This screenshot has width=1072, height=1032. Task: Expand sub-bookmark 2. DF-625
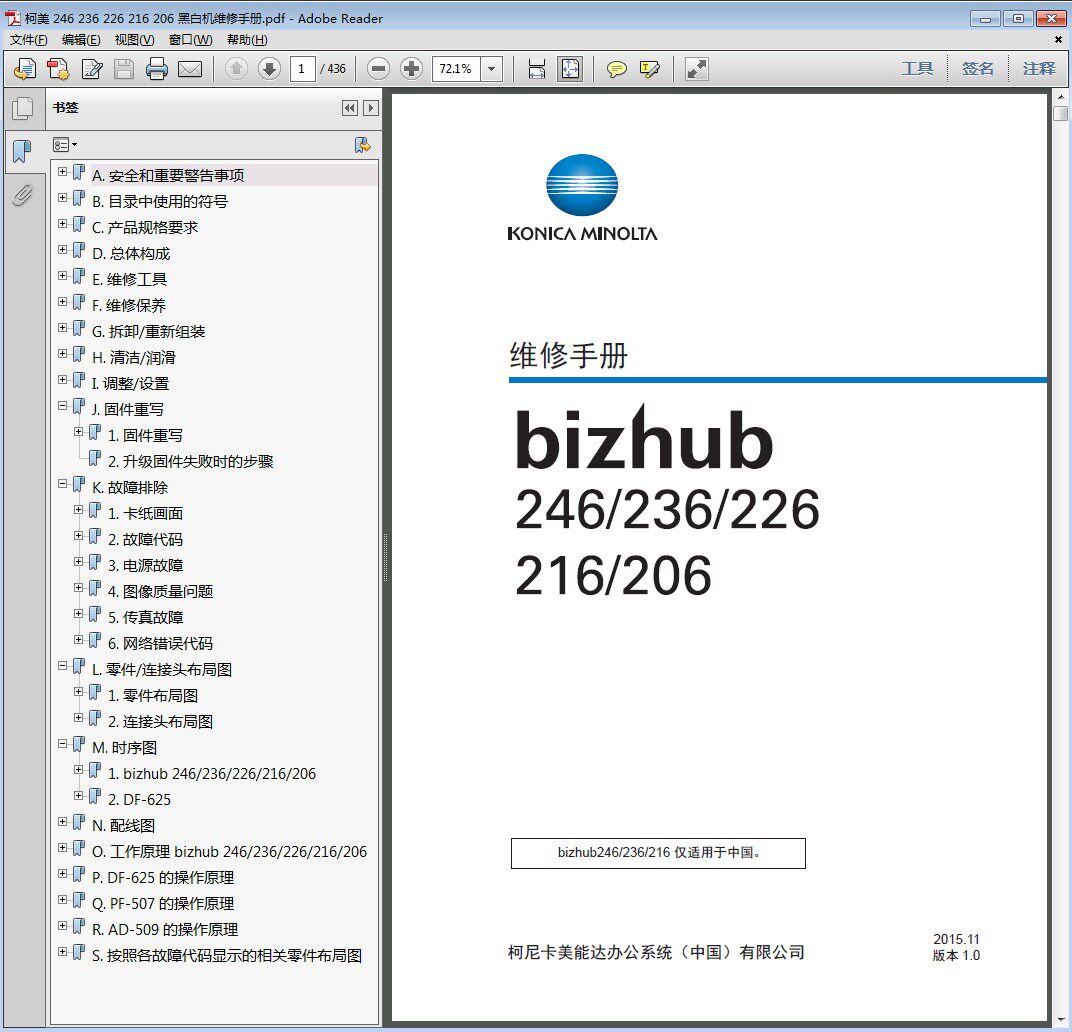[x=79, y=795]
